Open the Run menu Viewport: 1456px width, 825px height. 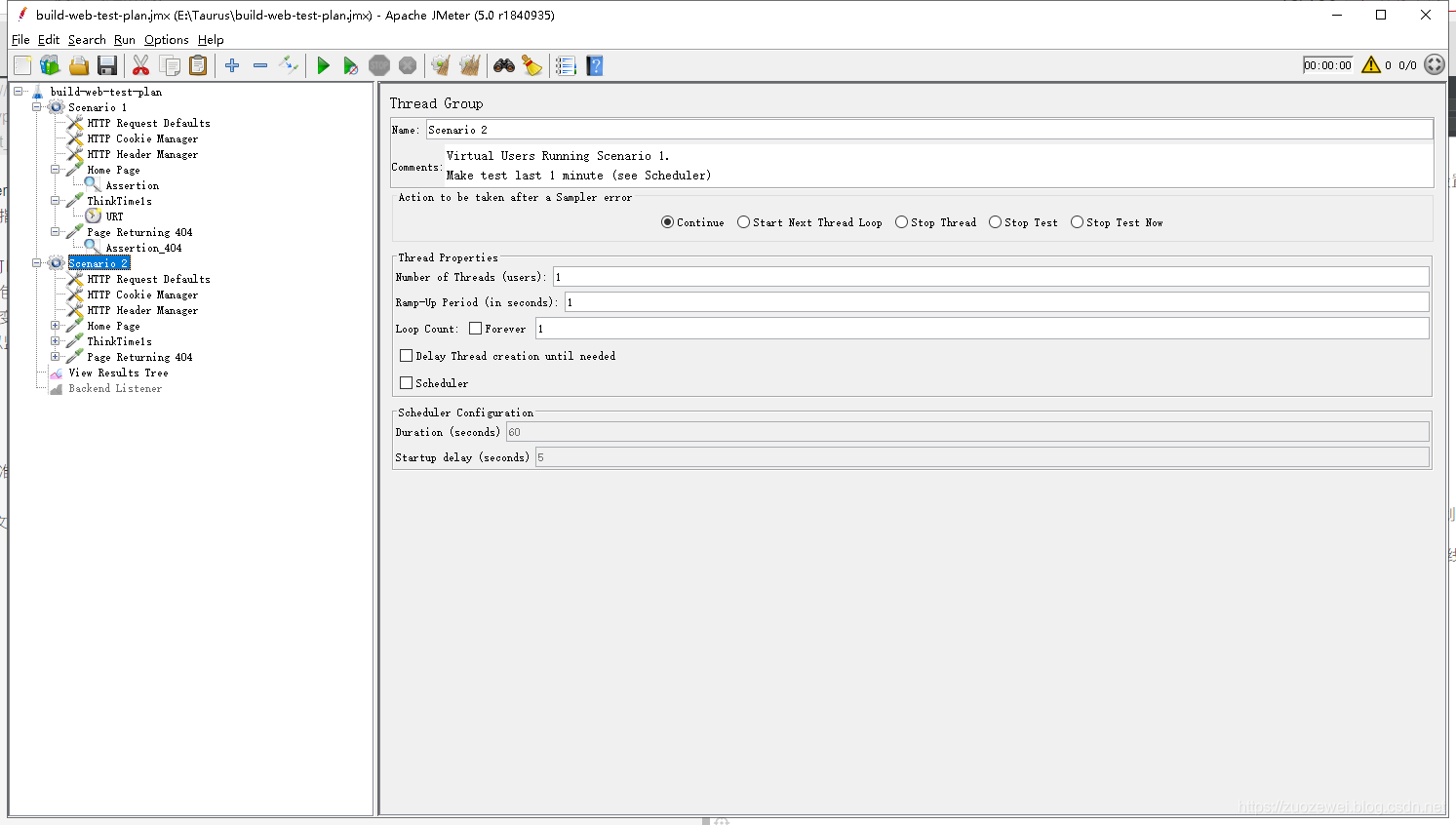[125, 40]
